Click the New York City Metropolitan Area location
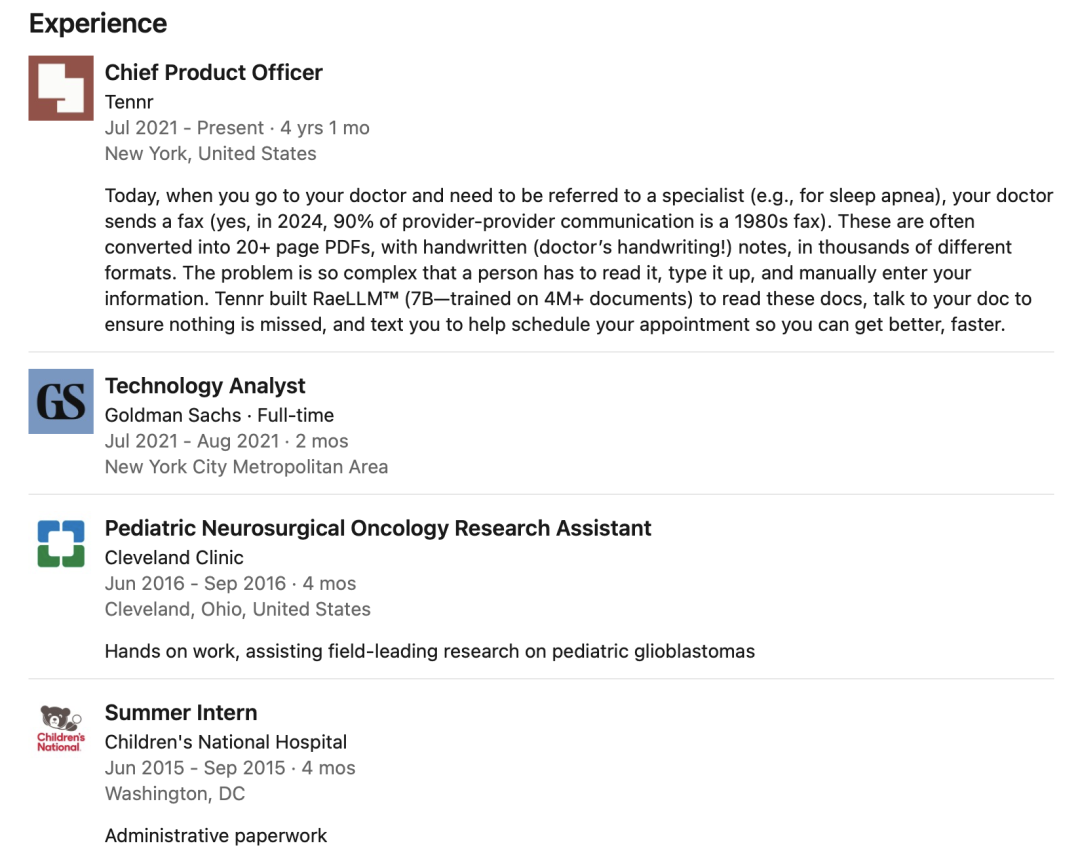1080x853 pixels. (246, 466)
